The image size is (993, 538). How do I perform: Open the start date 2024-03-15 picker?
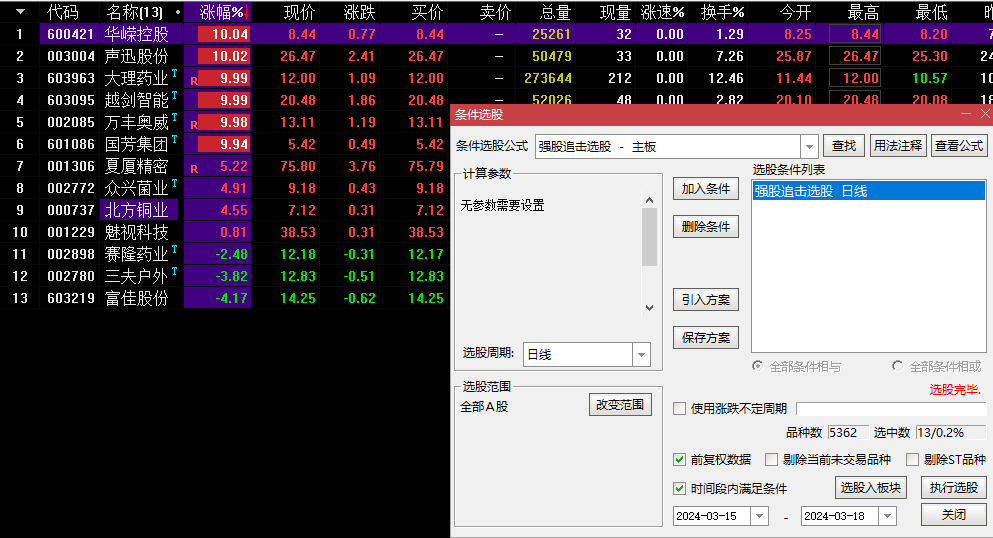tap(759, 516)
